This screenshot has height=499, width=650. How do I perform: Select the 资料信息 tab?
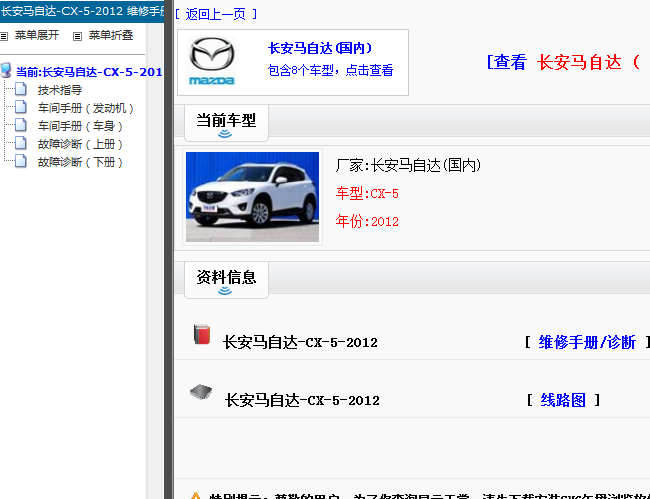[x=226, y=280]
